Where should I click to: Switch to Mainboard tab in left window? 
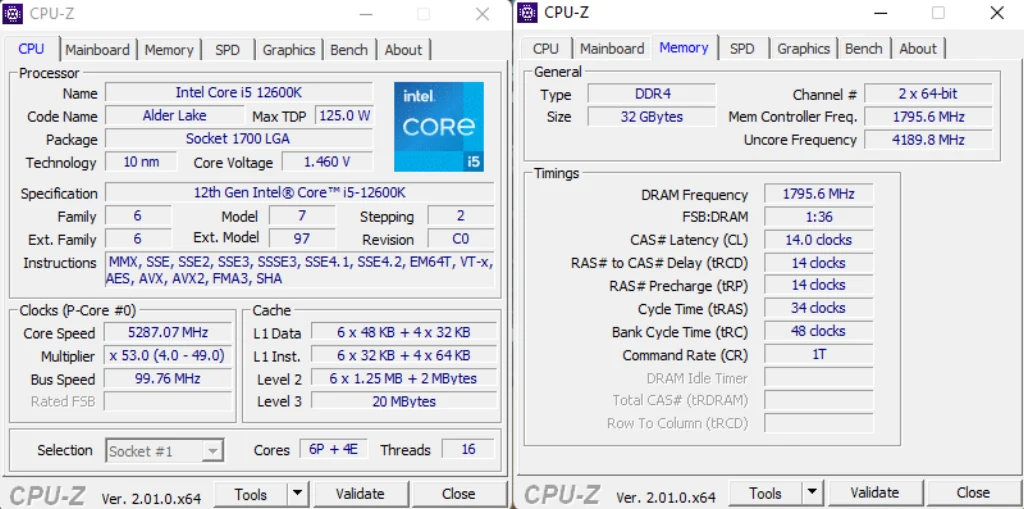tap(97, 50)
